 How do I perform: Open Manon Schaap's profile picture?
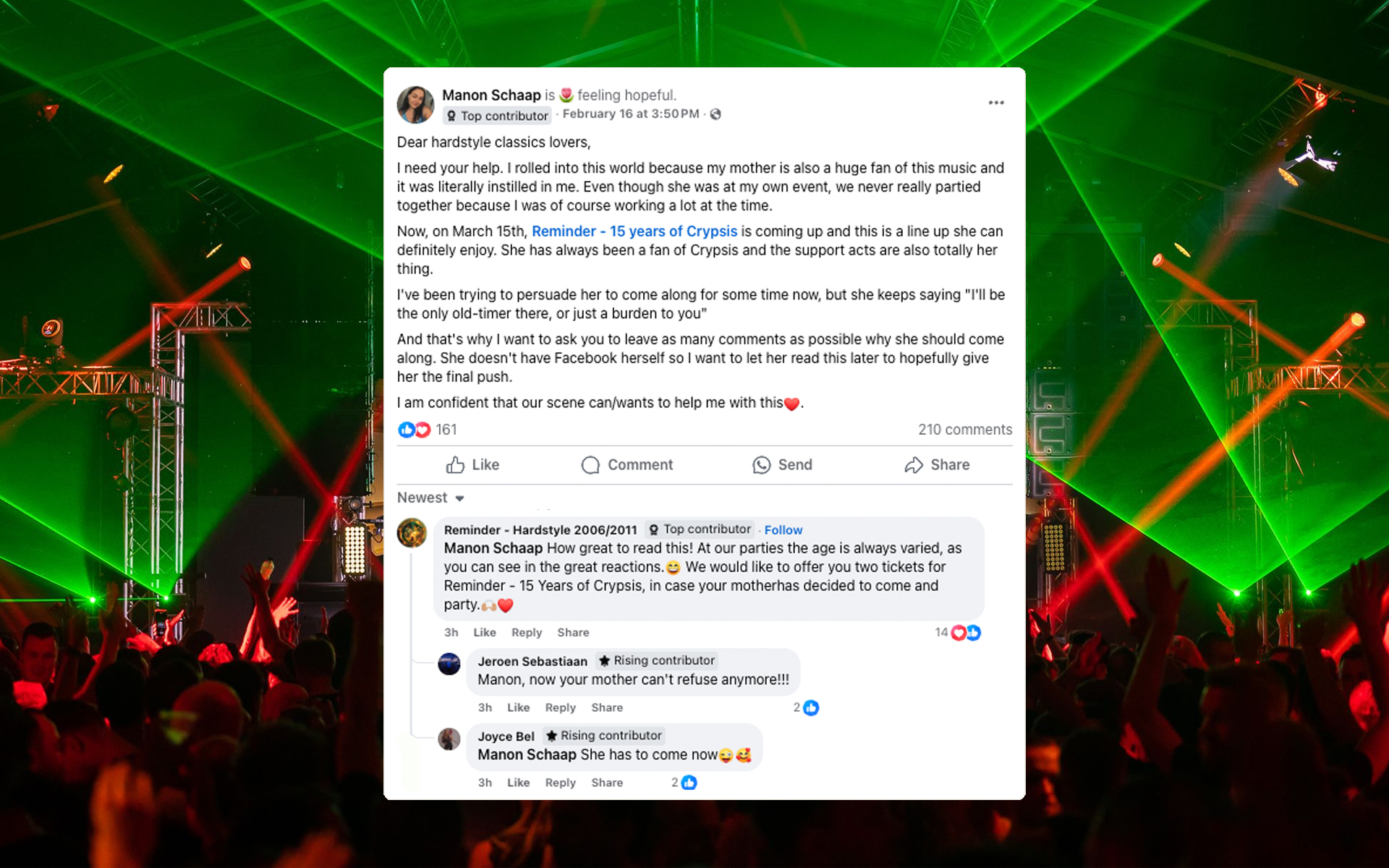pos(415,105)
